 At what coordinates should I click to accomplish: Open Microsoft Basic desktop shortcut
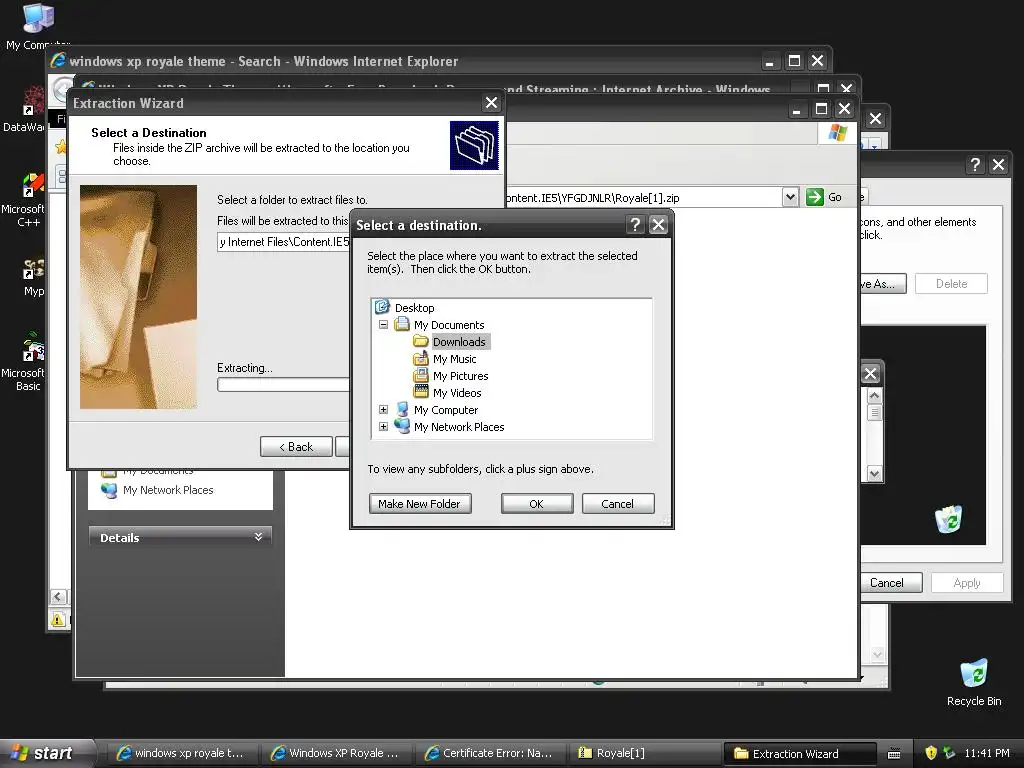pos(27,362)
